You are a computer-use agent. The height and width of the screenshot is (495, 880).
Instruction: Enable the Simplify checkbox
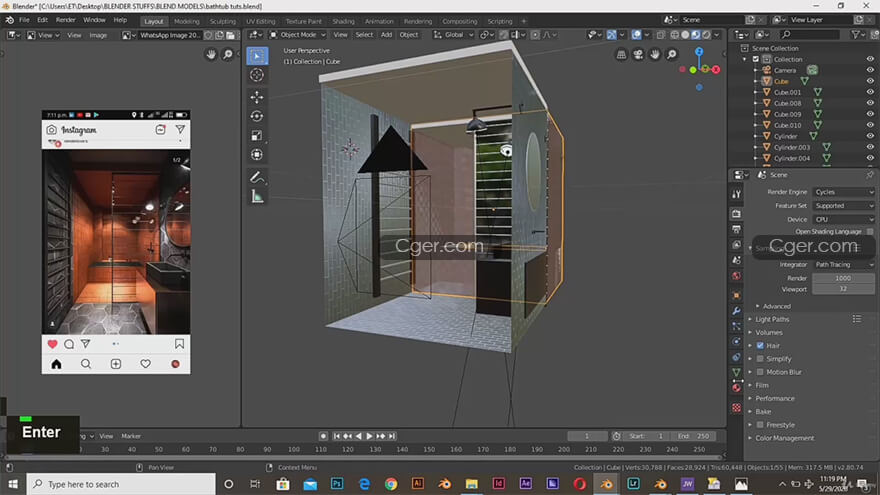click(x=760, y=358)
